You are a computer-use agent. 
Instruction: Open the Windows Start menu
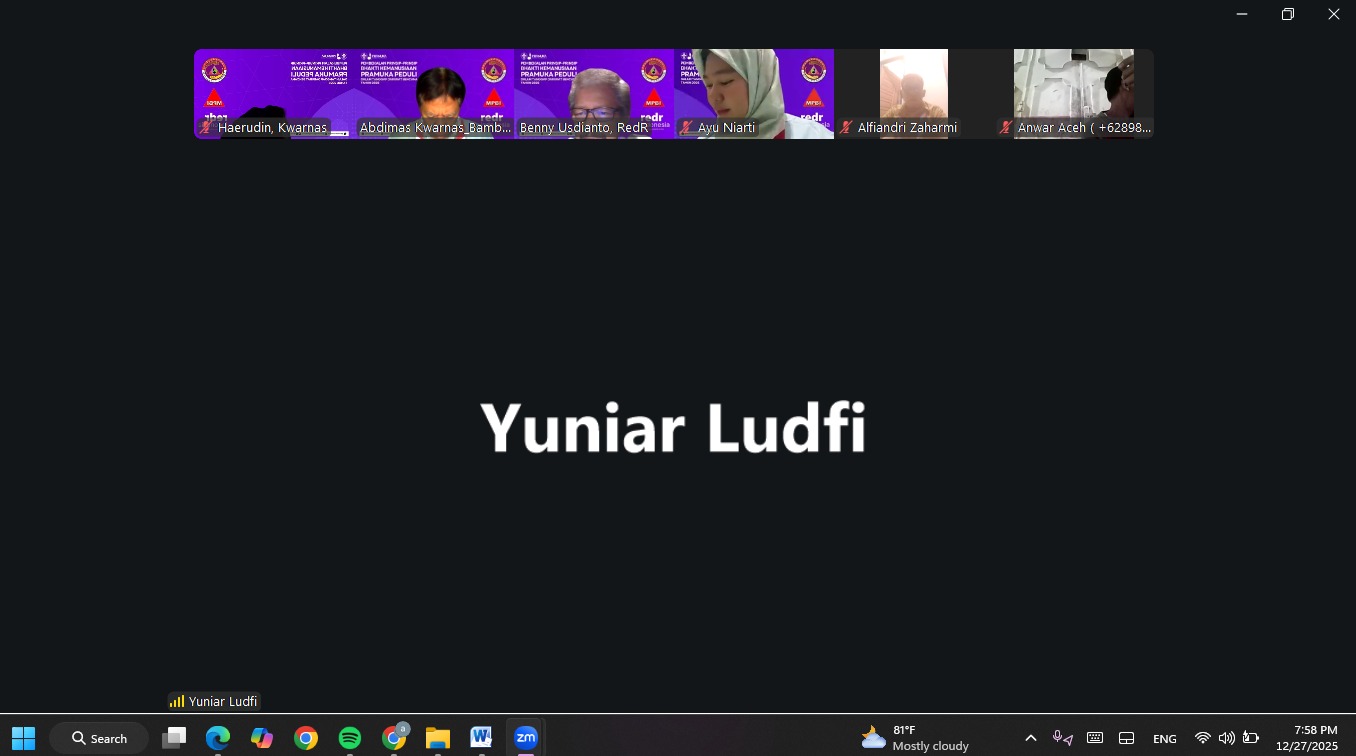(24, 738)
